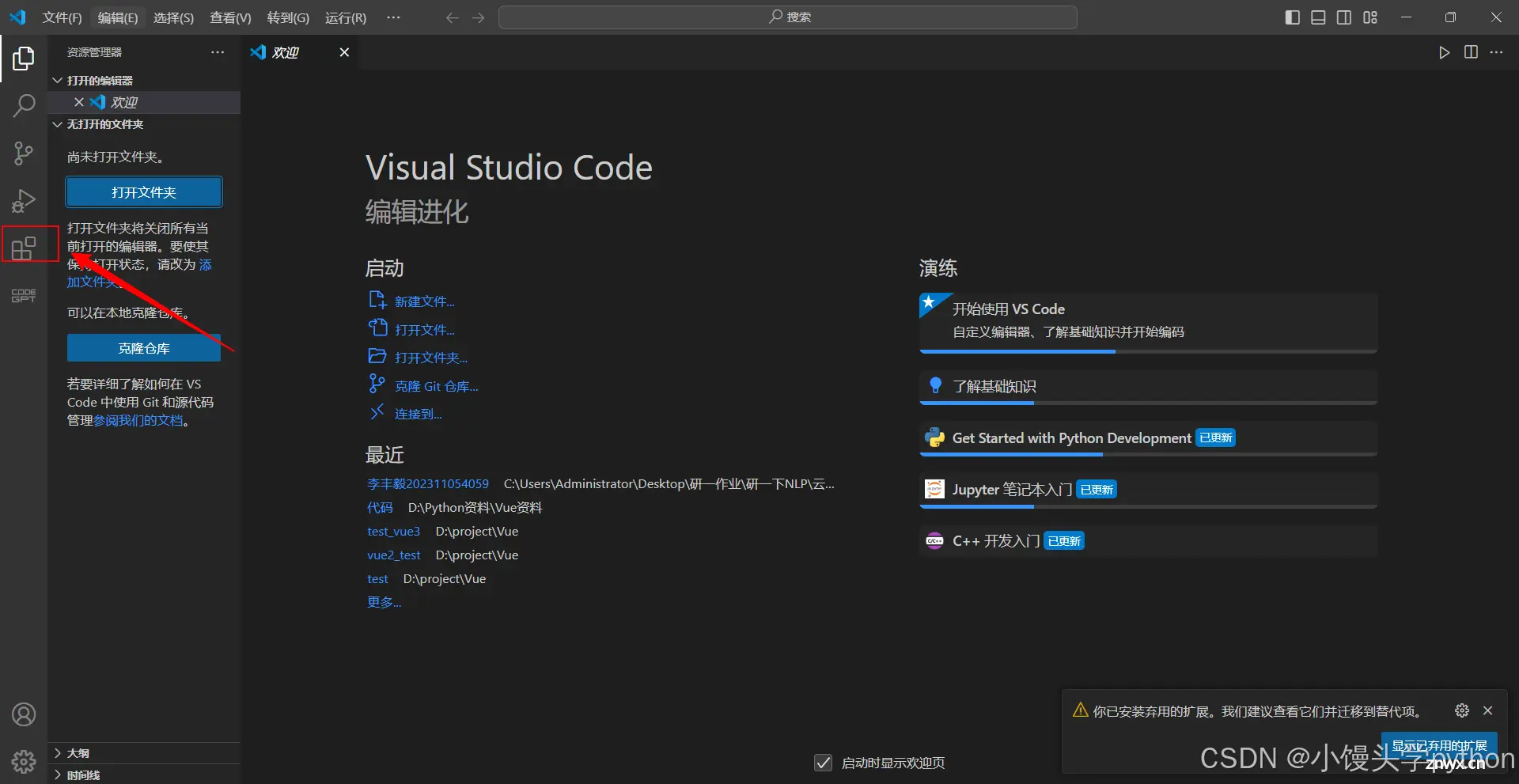The width and height of the screenshot is (1519, 784).
Task: Click the VS Code logo in title bar
Action: pos(17,17)
